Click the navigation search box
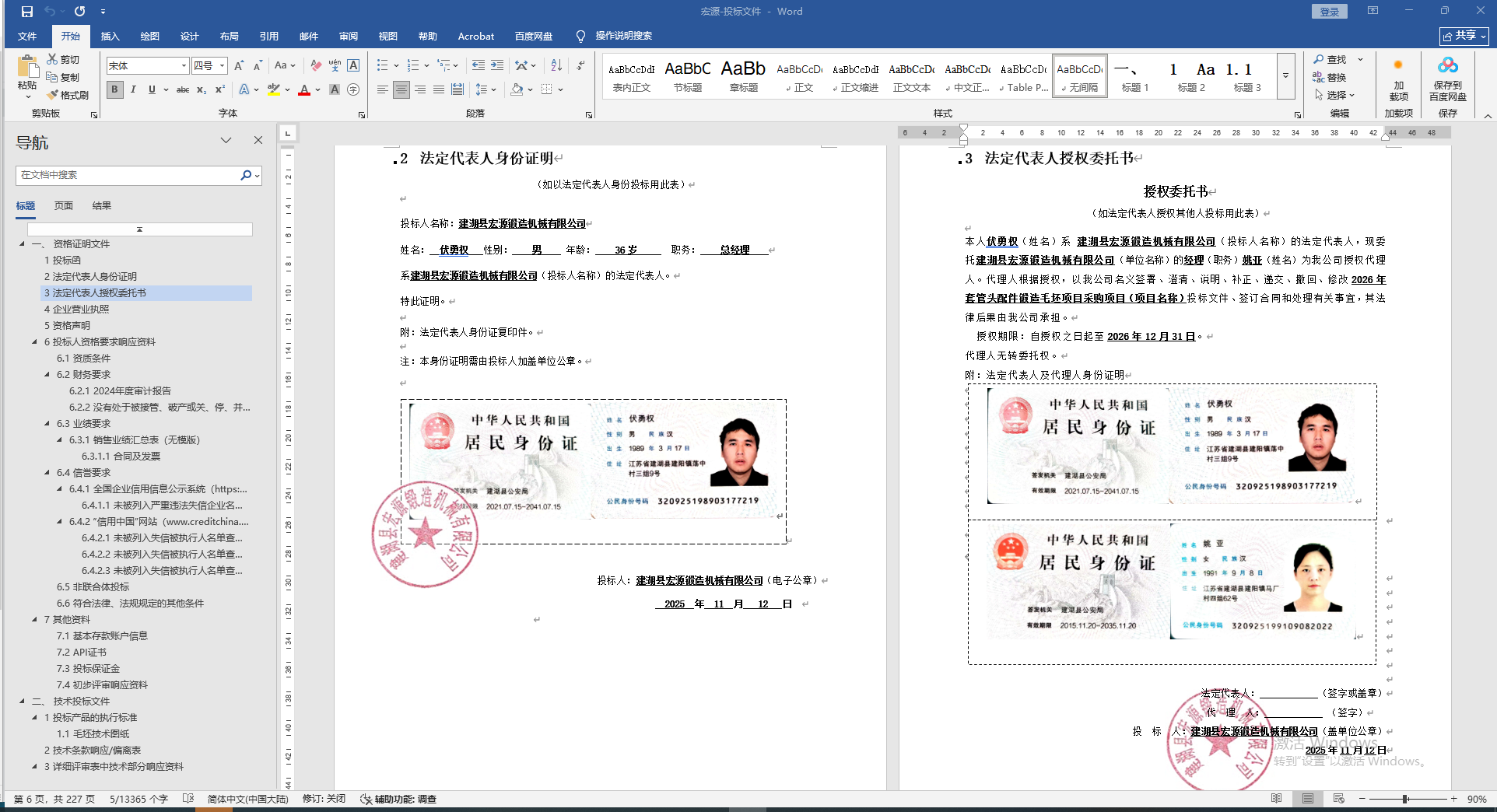Screen dimensions: 1497x812 coord(129,175)
